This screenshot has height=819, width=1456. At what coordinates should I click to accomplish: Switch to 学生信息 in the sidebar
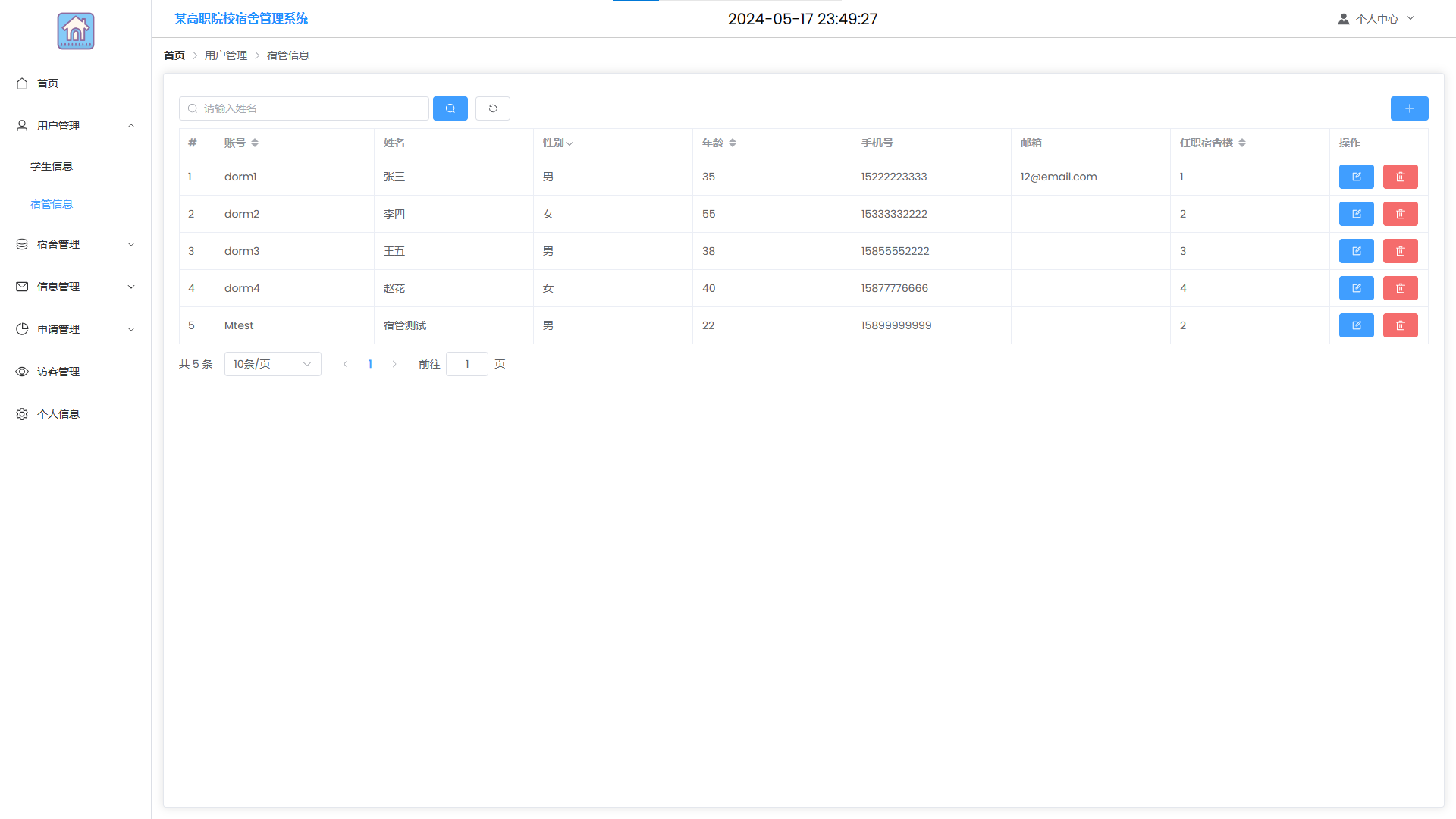pos(52,166)
